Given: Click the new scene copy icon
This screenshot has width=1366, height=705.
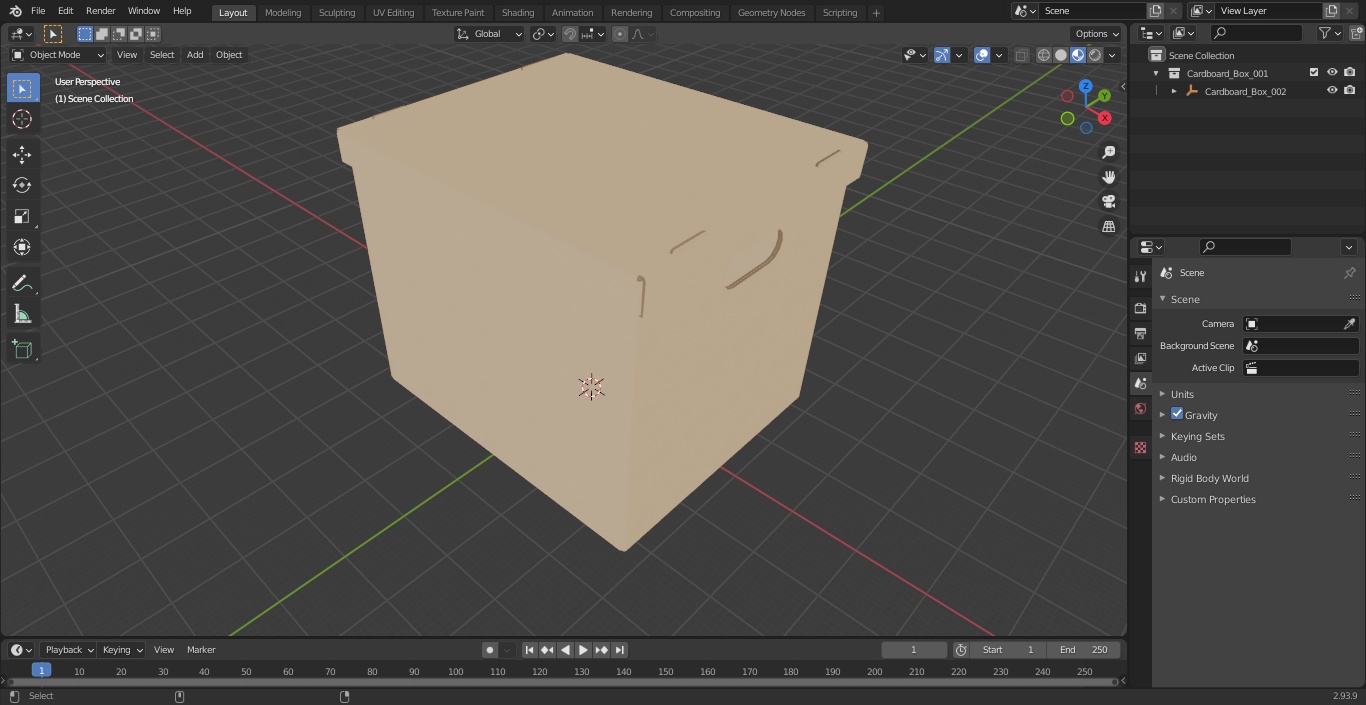Looking at the screenshot, I should point(1155,11).
